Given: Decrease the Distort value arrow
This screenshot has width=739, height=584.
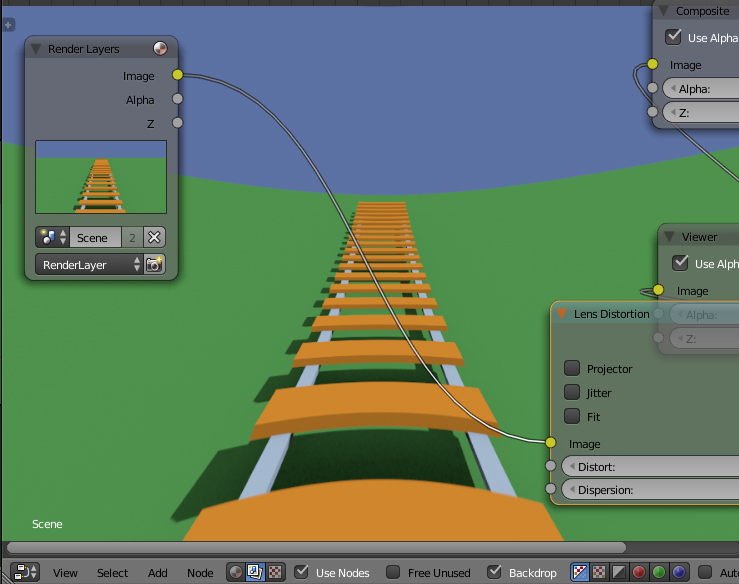Looking at the screenshot, I should pos(572,466).
